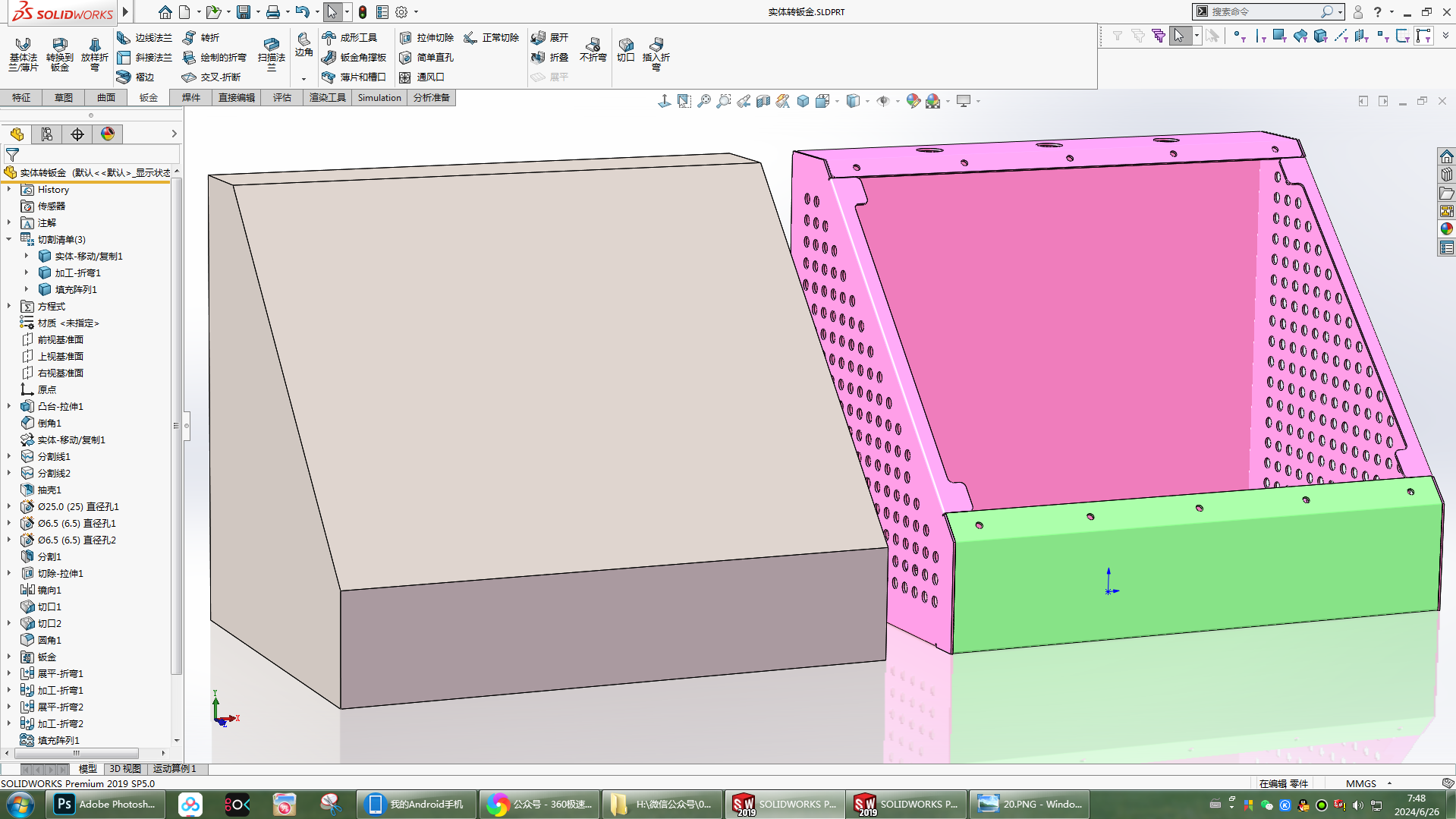
Task: Toggle the filter vertices selection filter
Action: [1239, 36]
